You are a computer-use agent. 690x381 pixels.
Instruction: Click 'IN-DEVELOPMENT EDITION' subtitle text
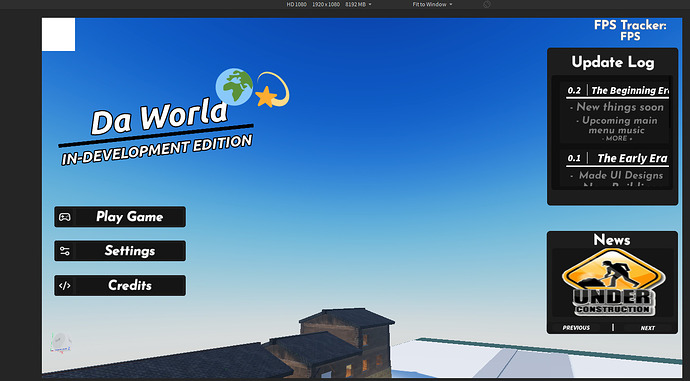[x=157, y=150]
